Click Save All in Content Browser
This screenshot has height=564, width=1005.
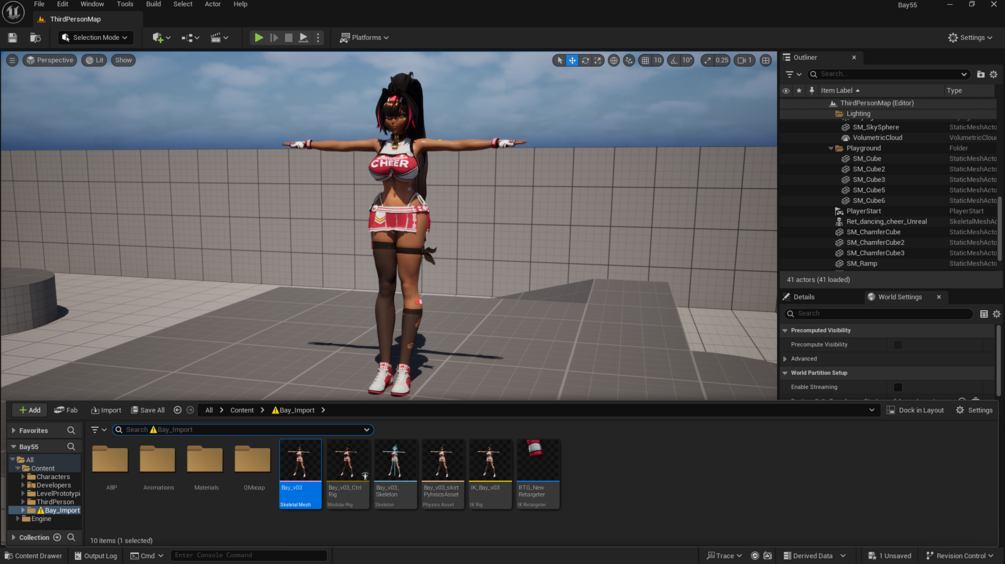point(148,410)
